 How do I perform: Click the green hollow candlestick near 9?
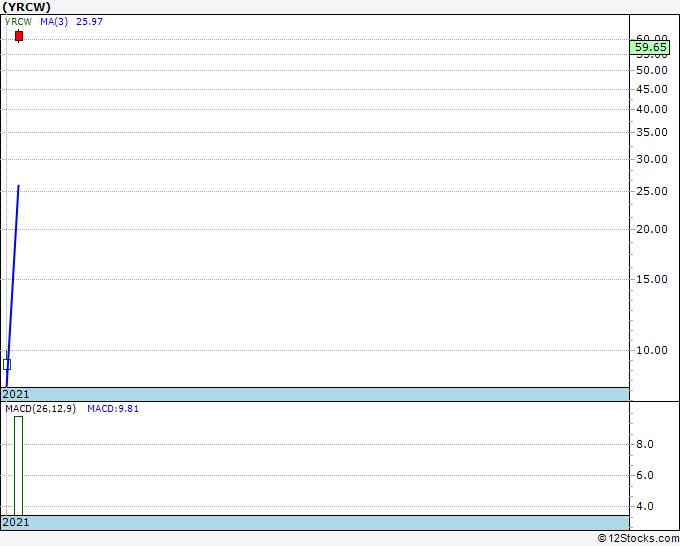pyautogui.click(x=7, y=364)
